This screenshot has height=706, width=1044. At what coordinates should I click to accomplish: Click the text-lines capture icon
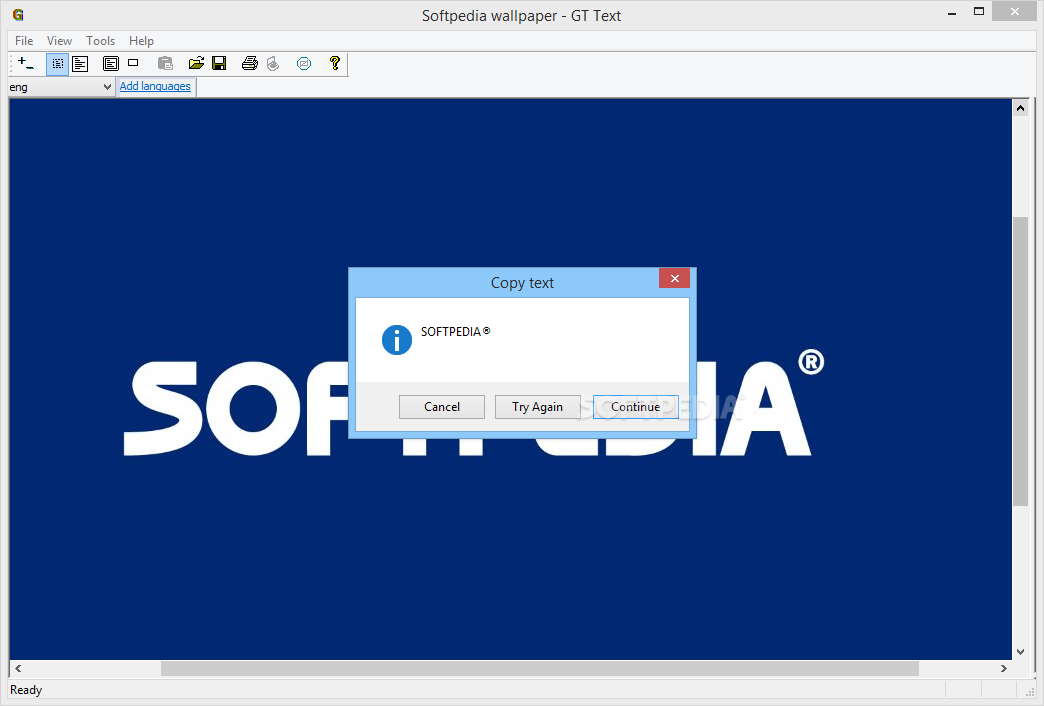pyautogui.click(x=80, y=64)
